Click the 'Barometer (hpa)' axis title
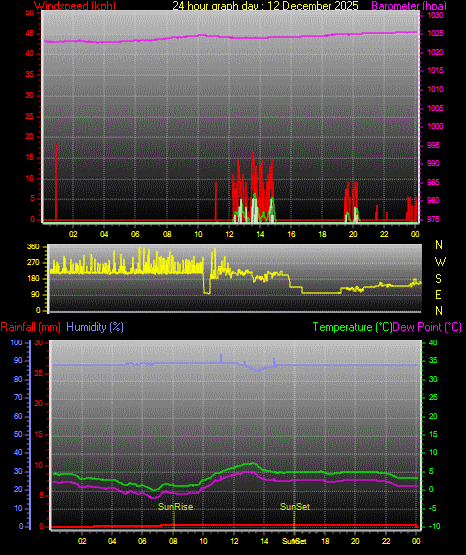The image size is (466, 555). 409,6
